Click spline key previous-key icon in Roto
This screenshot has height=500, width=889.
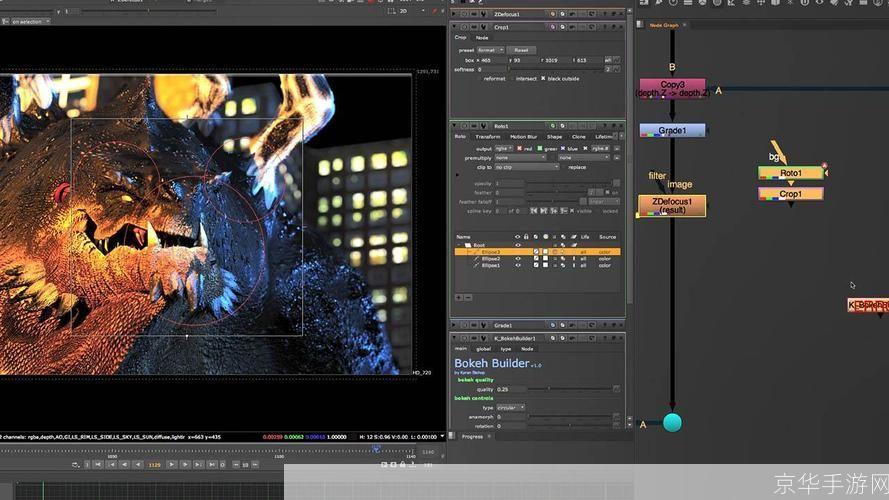tap(534, 211)
